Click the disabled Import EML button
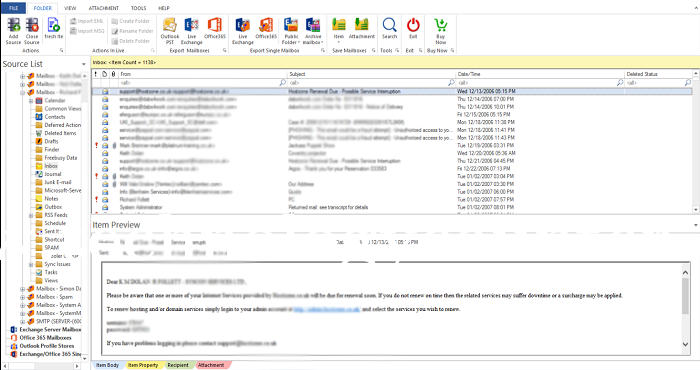This screenshot has height=370, width=700. click(87, 21)
